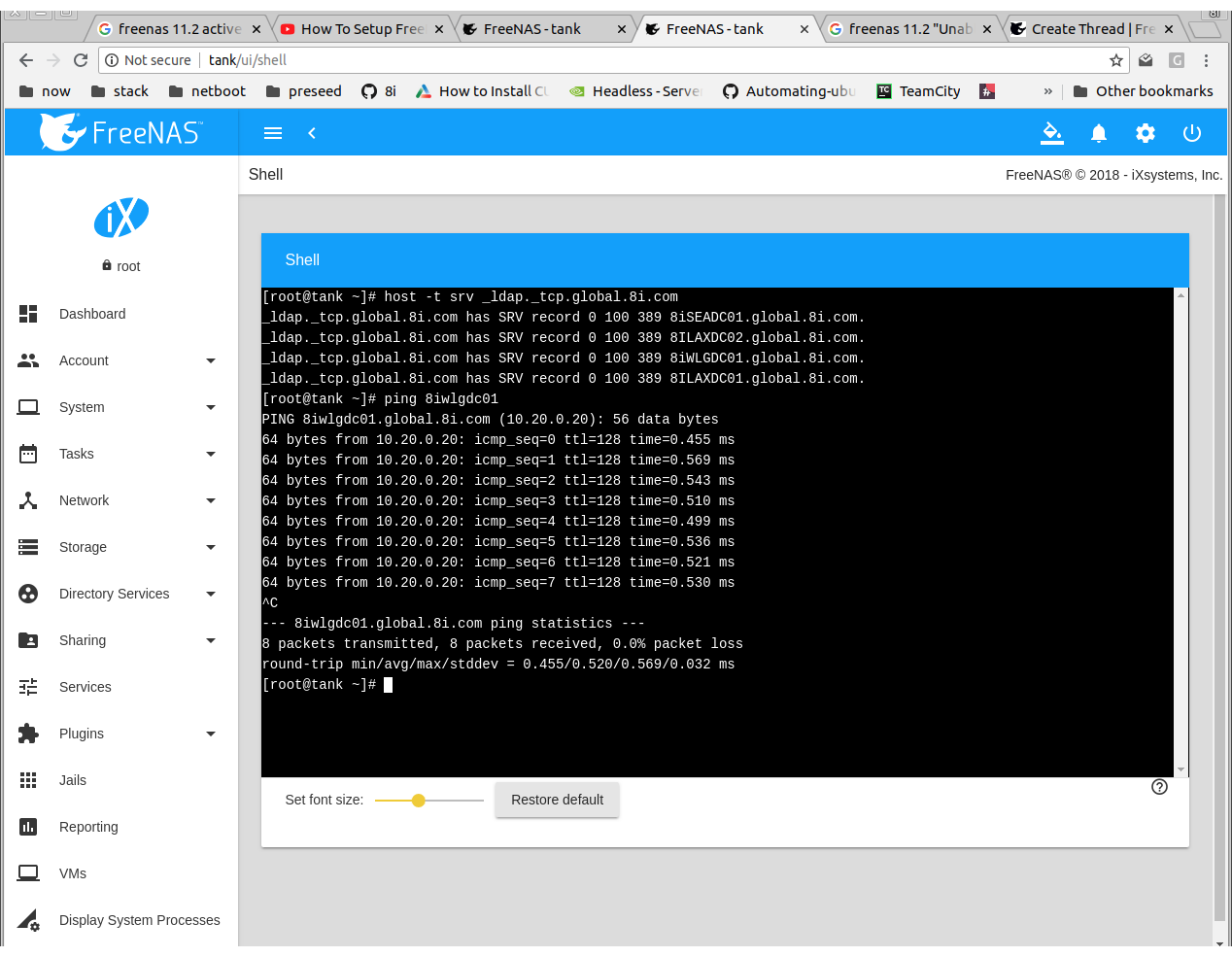Open Dashboard from the sidebar
This screenshot has width=1232, height=957.
(92, 314)
